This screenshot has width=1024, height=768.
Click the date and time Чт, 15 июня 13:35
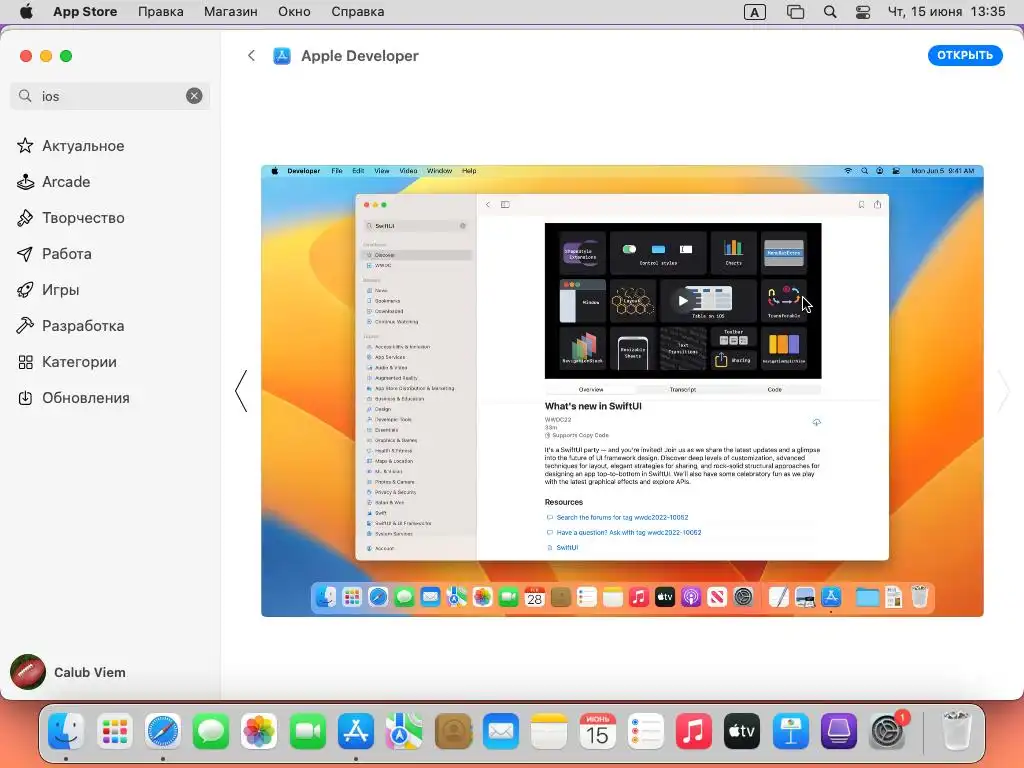(x=946, y=12)
